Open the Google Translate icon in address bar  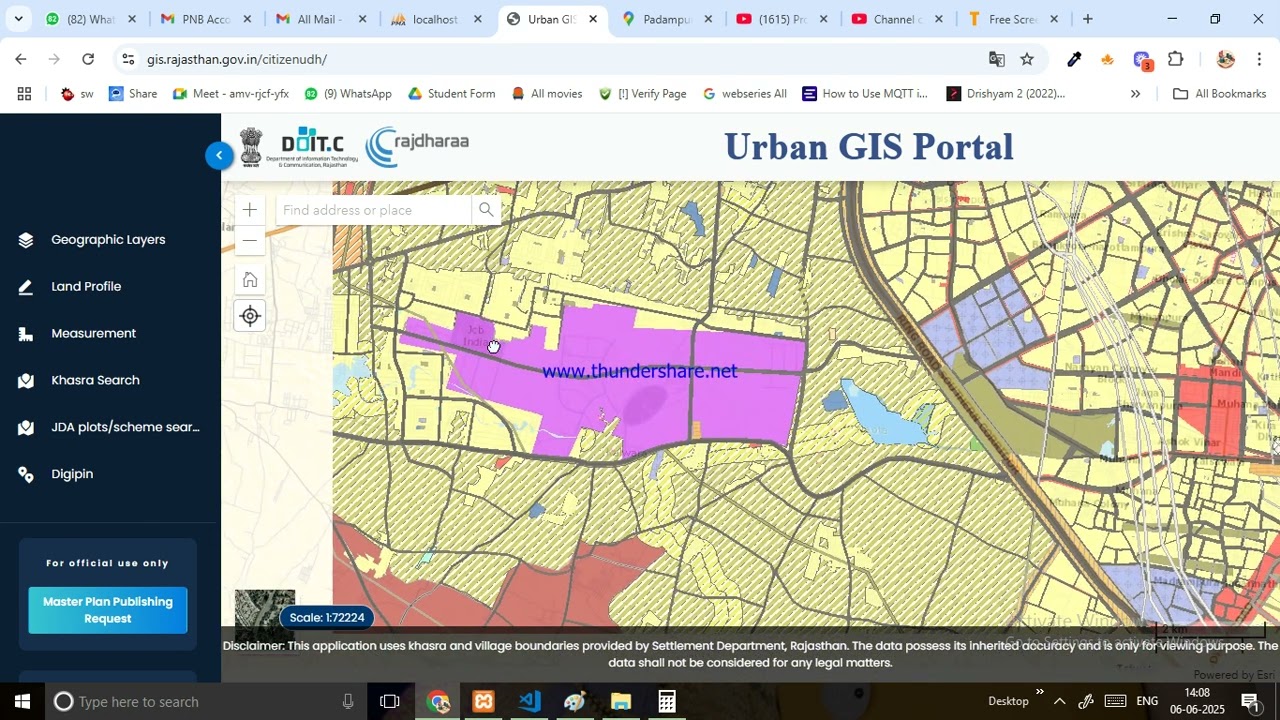[997, 60]
